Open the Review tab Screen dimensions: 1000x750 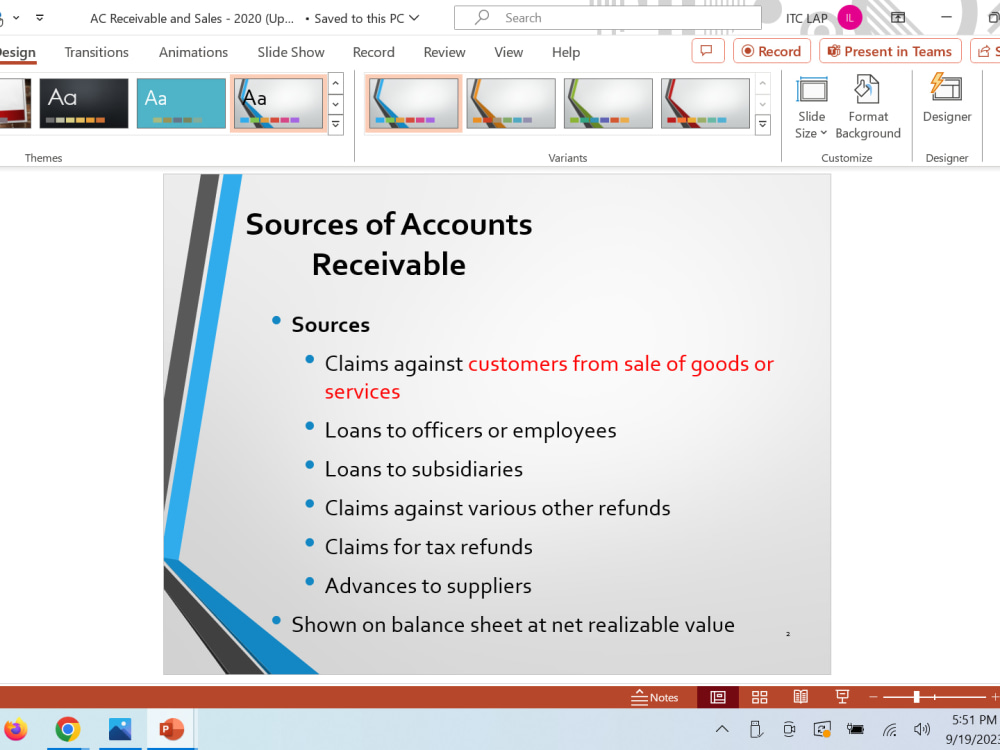[x=445, y=52]
